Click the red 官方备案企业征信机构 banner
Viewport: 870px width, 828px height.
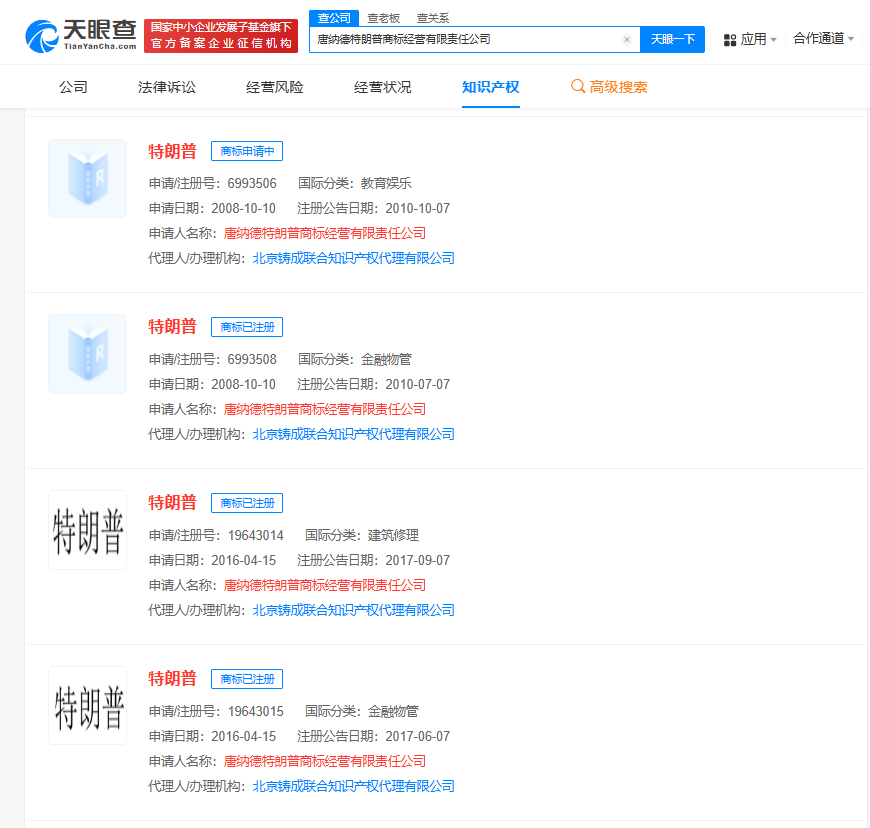221,36
